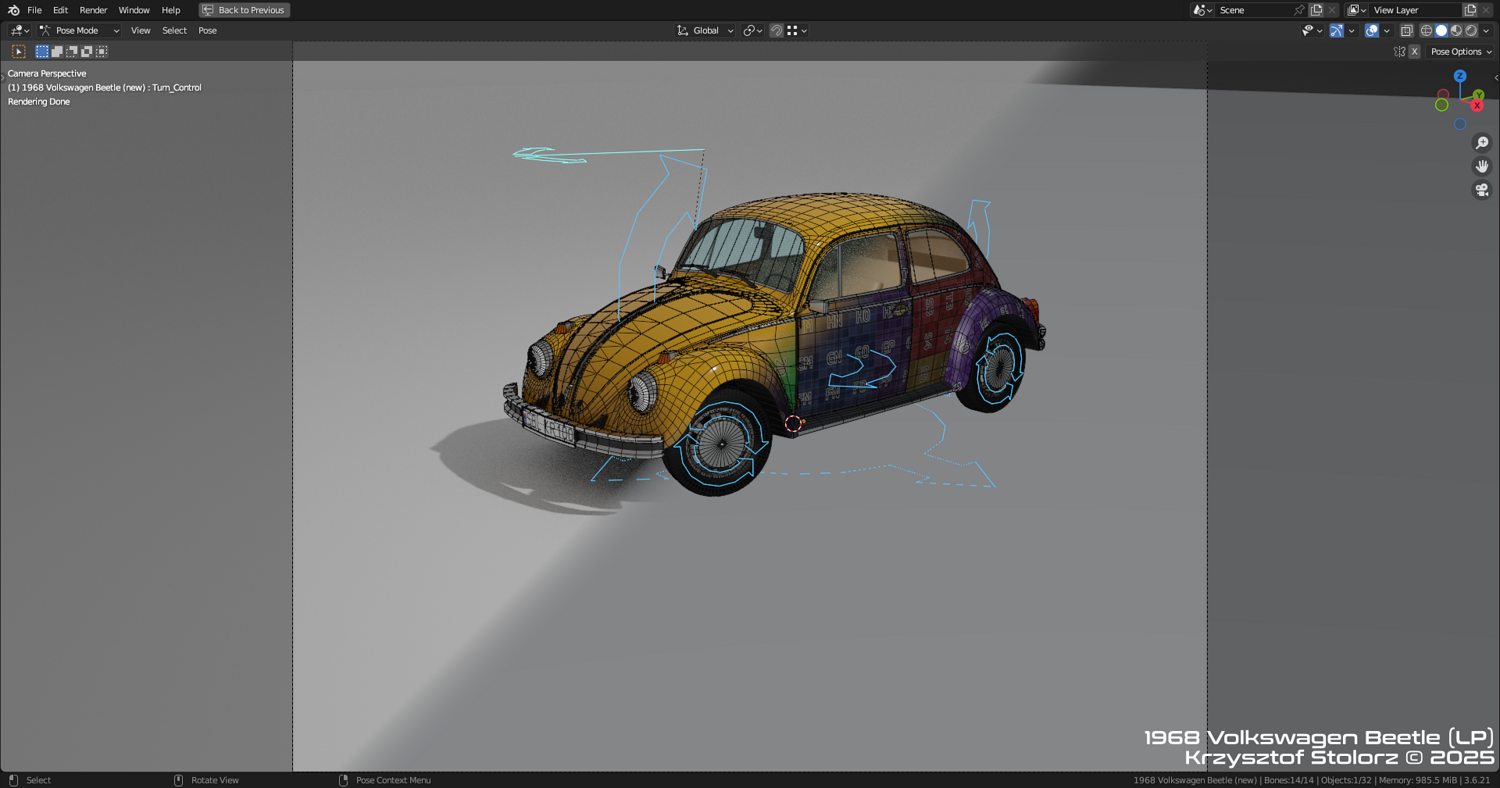Image resolution: width=1500 pixels, height=788 pixels.
Task: Open the object type visibility dropdown
Action: (1312, 31)
